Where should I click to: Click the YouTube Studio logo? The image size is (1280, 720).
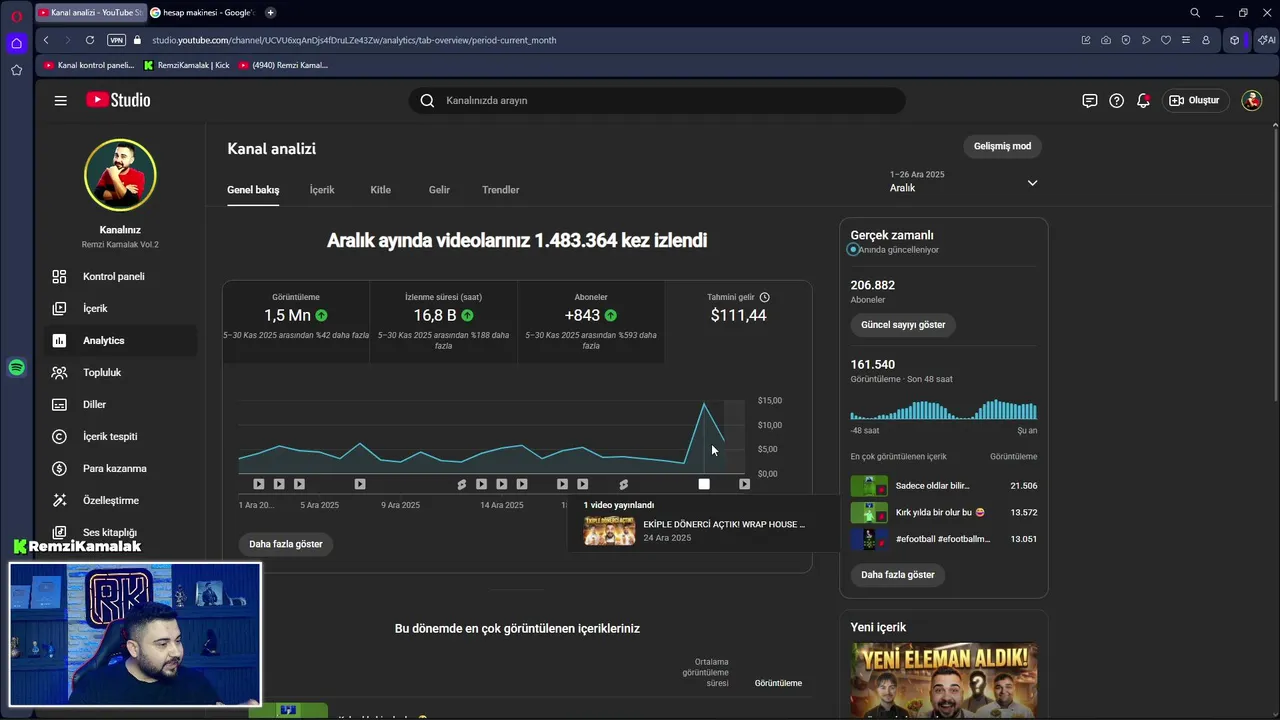pyautogui.click(x=118, y=100)
